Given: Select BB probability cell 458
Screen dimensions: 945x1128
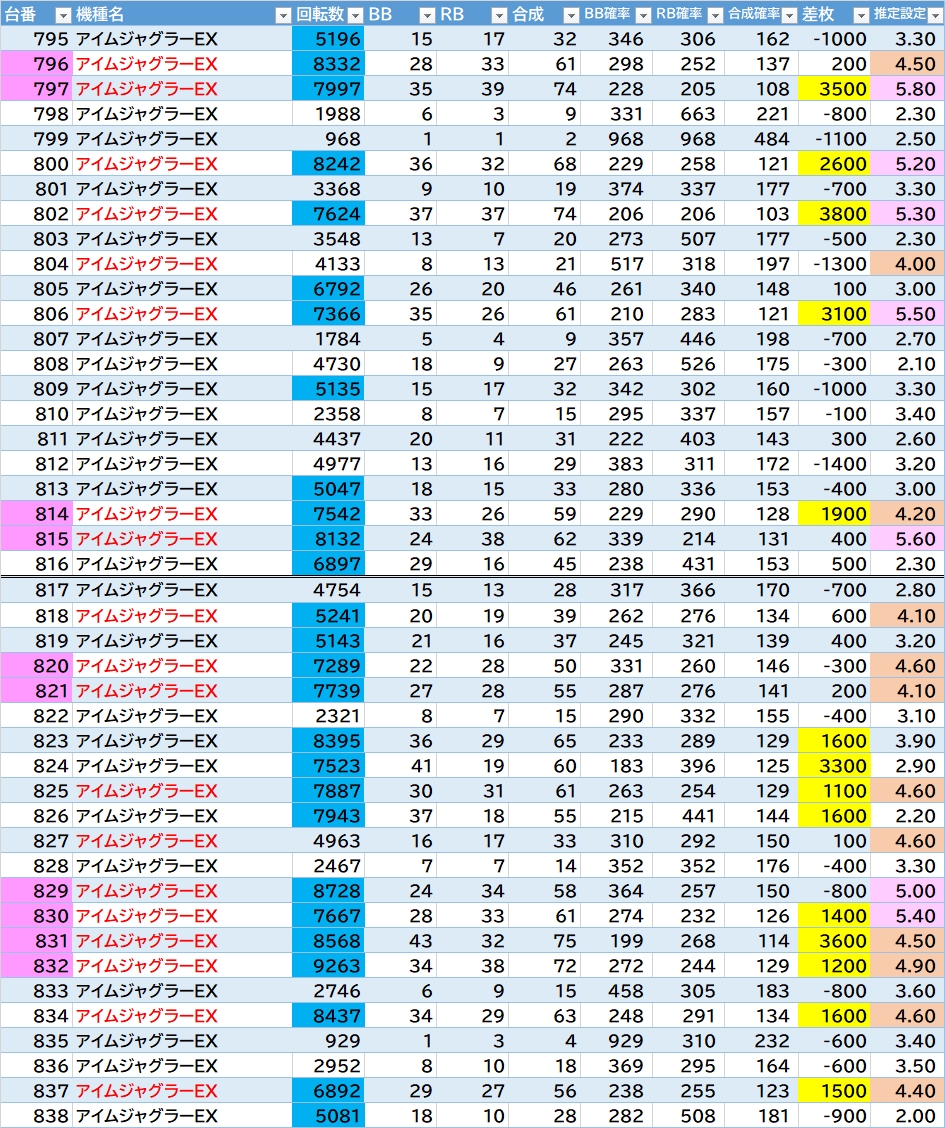Looking at the screenshot, I should pyautogui.click(x=617, y=991).
